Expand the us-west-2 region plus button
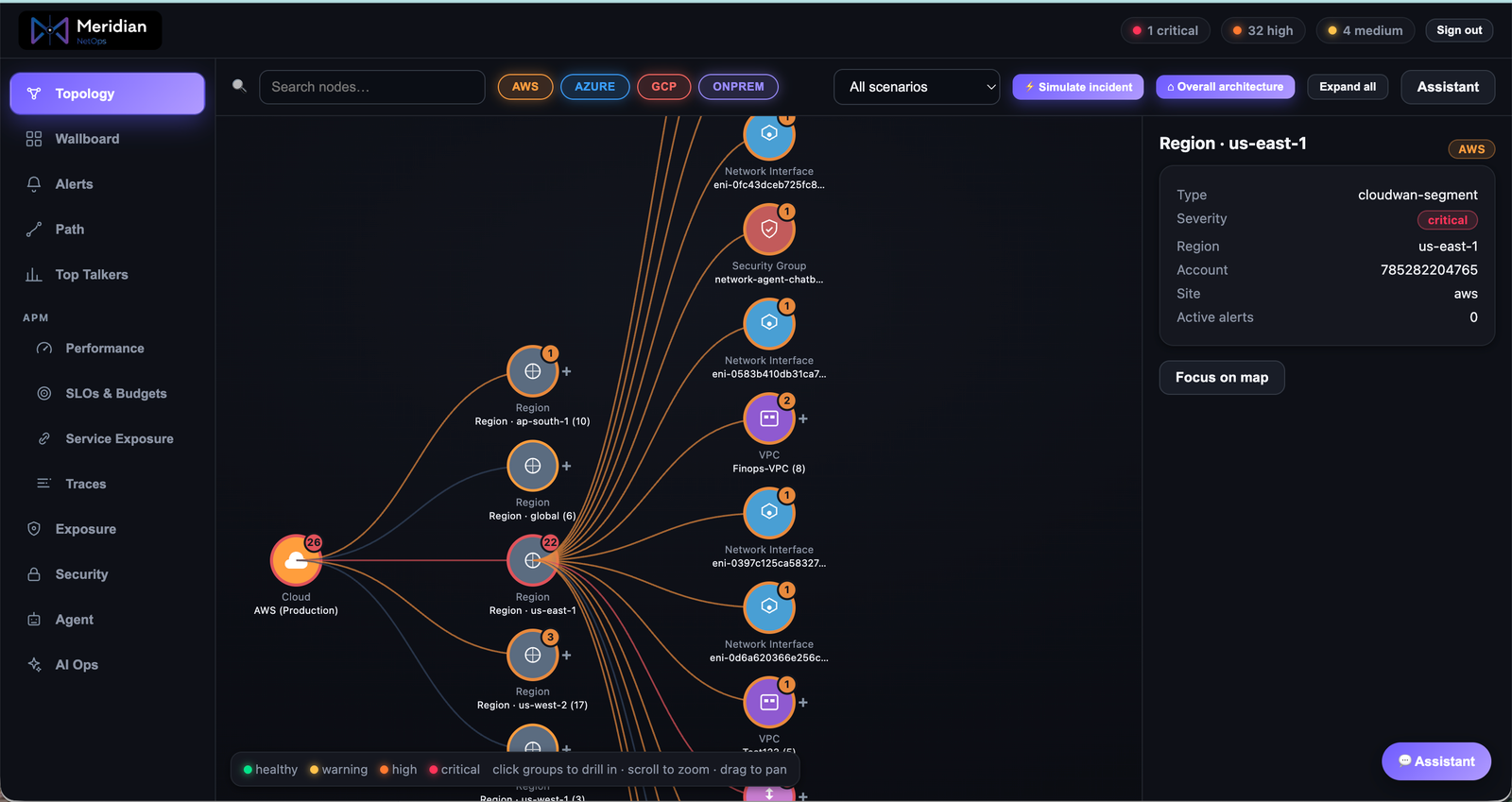 [567, 655]
